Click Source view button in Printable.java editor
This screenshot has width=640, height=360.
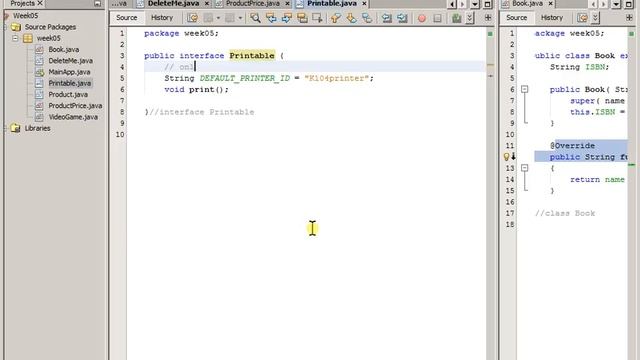pos(127,18)
